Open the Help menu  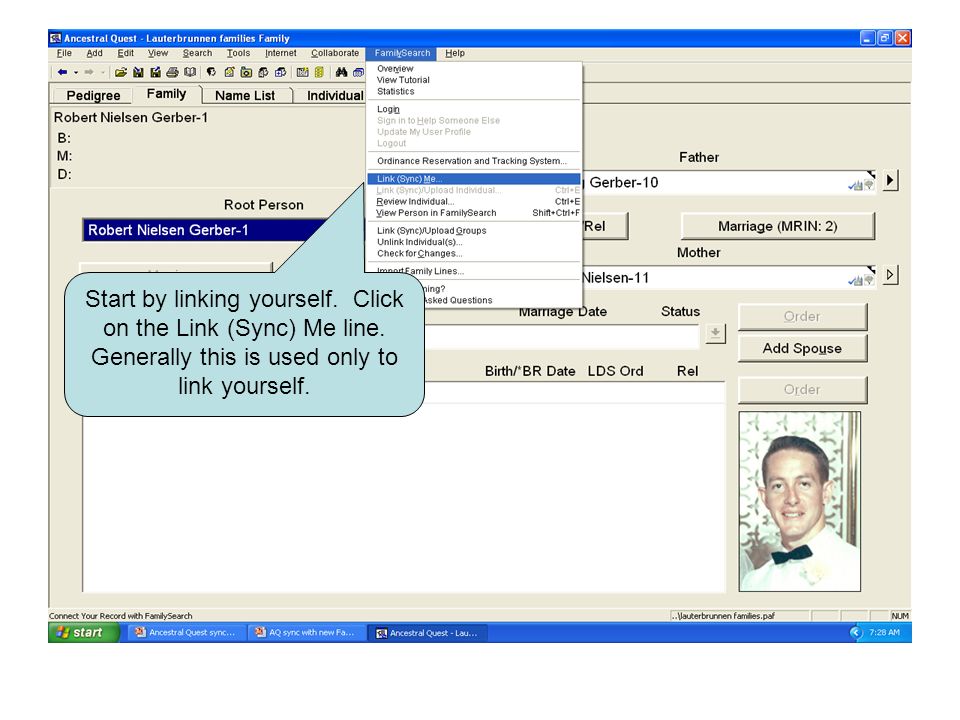pyautogui.click(x=455, y=53)
